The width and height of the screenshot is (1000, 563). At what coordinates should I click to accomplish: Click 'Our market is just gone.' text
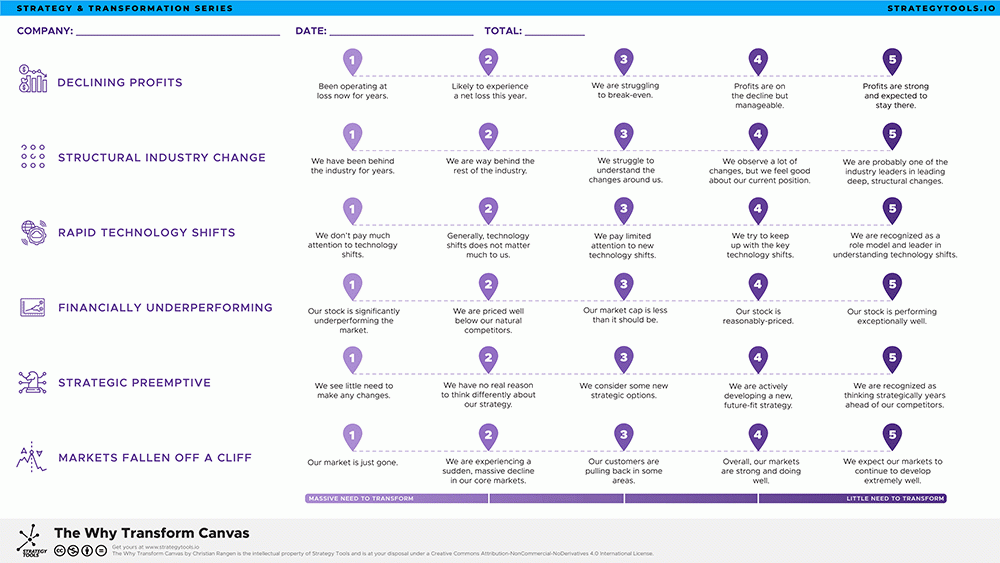click(353, 462)
